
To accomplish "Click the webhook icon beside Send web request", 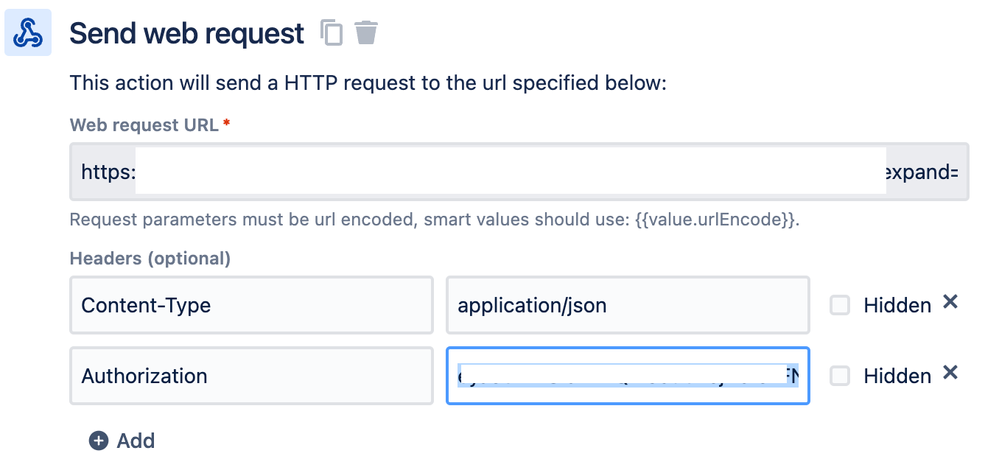I will coord(28,33).
